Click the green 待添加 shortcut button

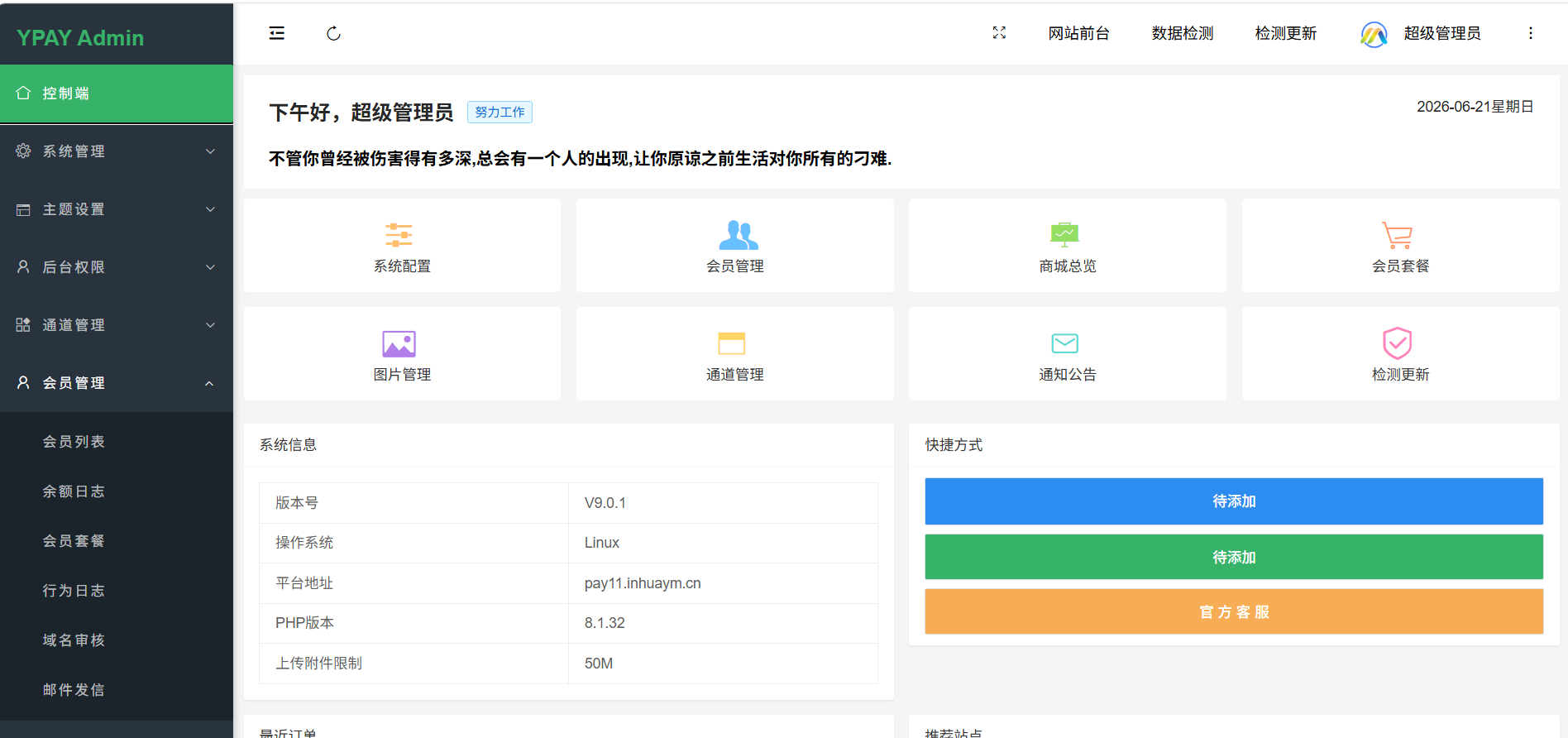click(x=1234, y=557)
